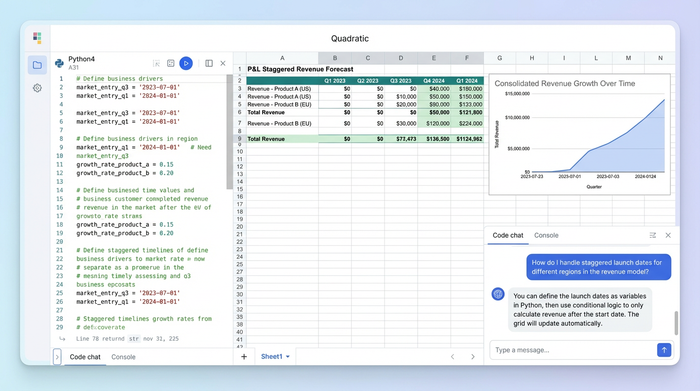Switch to Console tab below editor
Screen dimensions: 700x391
pyautogui.click(x=123, y=357)
